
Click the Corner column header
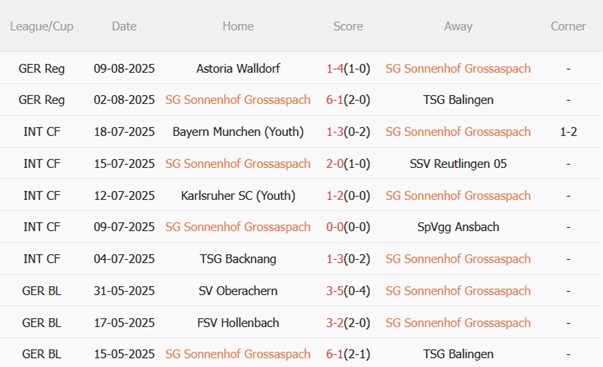click(568, 26)
